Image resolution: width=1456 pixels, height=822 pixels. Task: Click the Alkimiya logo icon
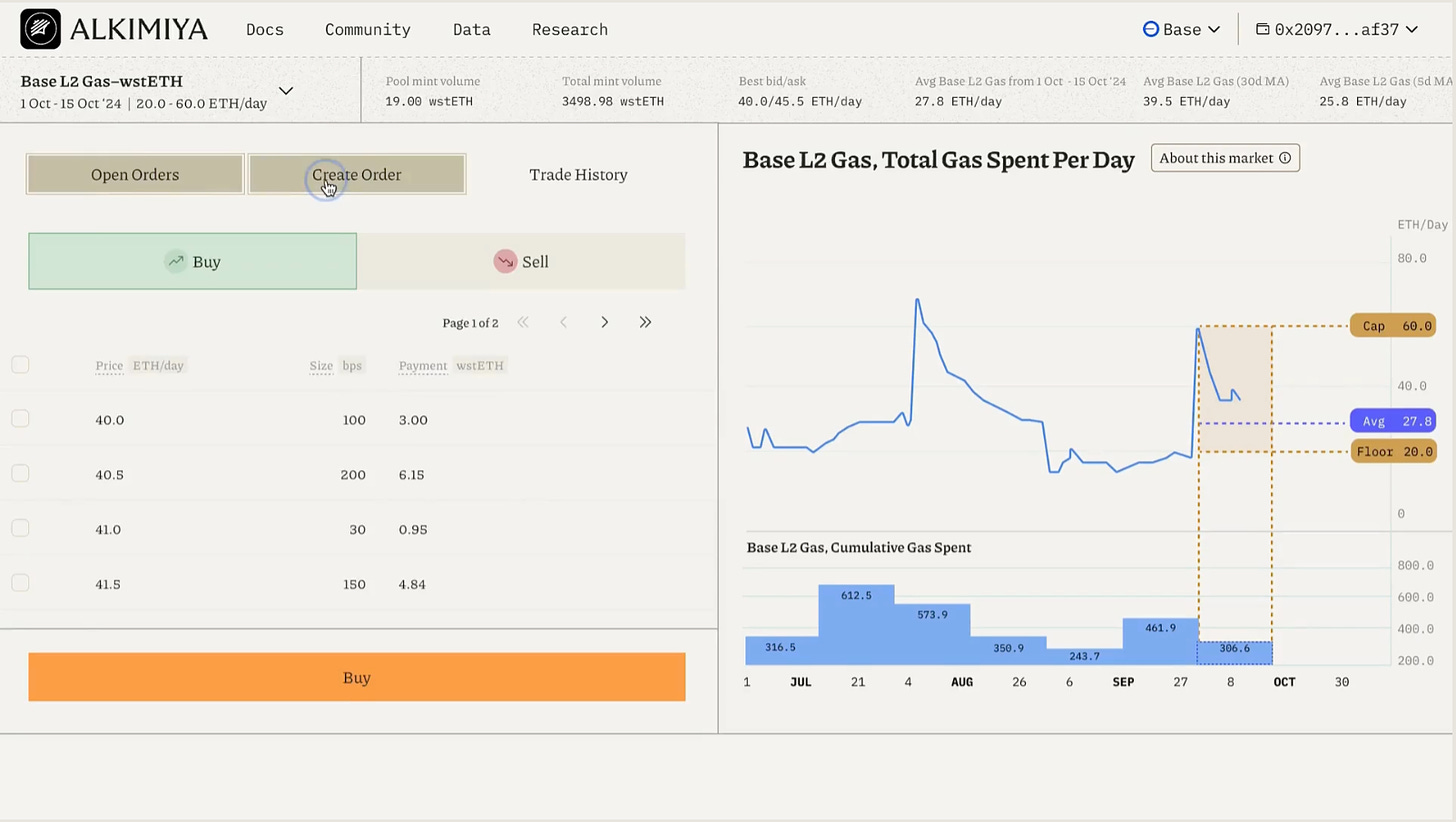[x=40, y=30]
